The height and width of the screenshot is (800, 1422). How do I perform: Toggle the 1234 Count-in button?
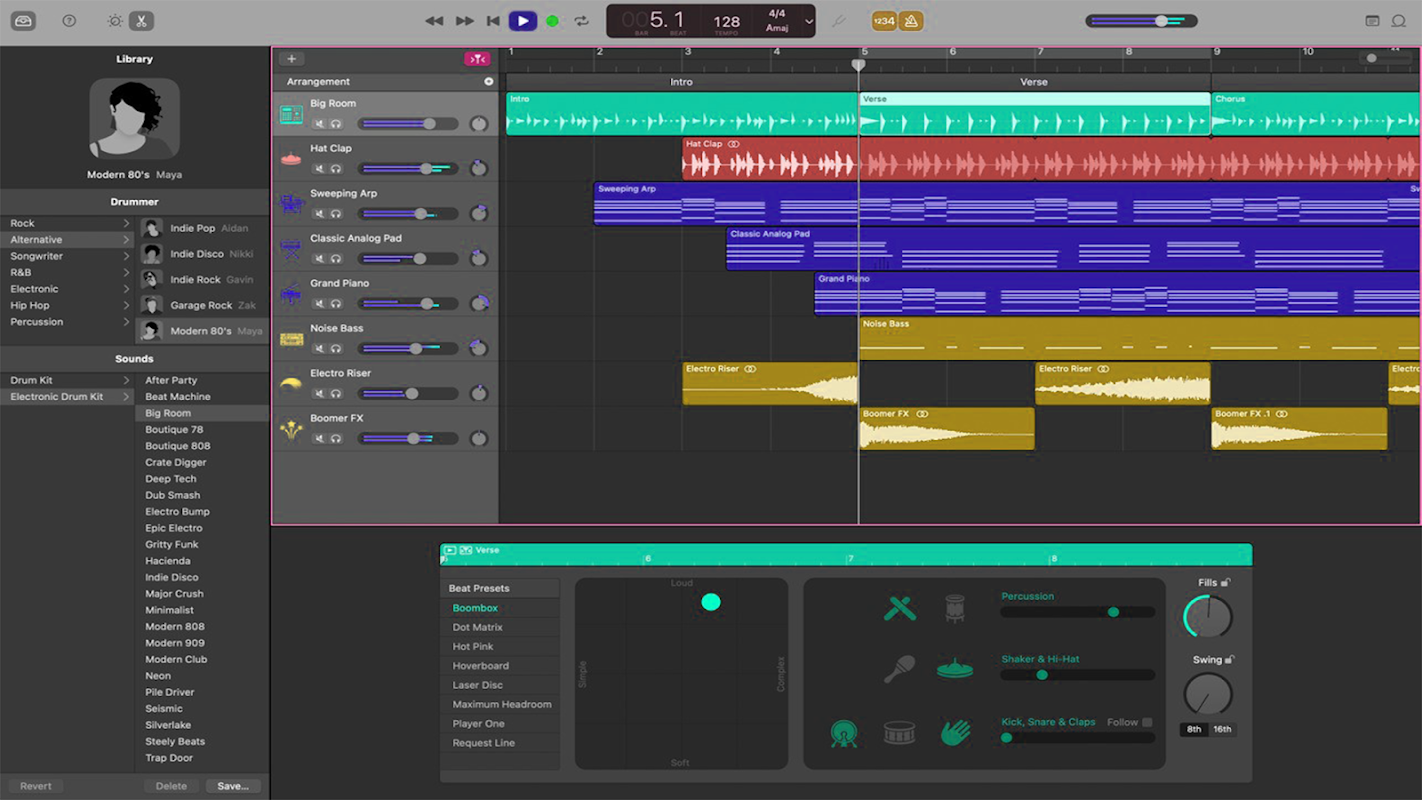pyautogui.click(x=884, y=21)
